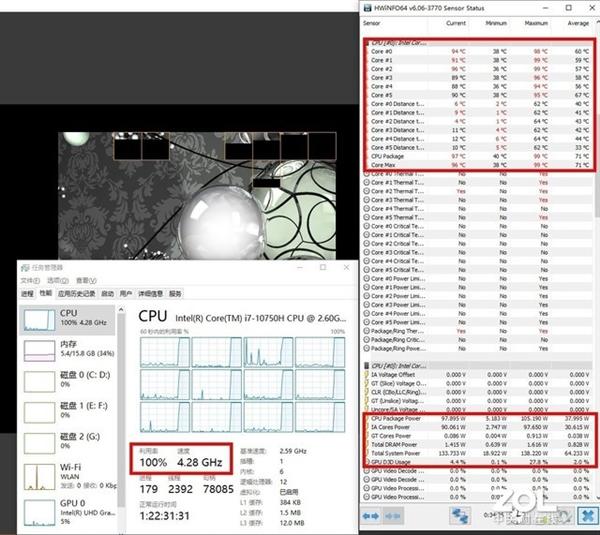Switch to the 启动 tab
The image size is (600, 535).
(x=108, y=294)
